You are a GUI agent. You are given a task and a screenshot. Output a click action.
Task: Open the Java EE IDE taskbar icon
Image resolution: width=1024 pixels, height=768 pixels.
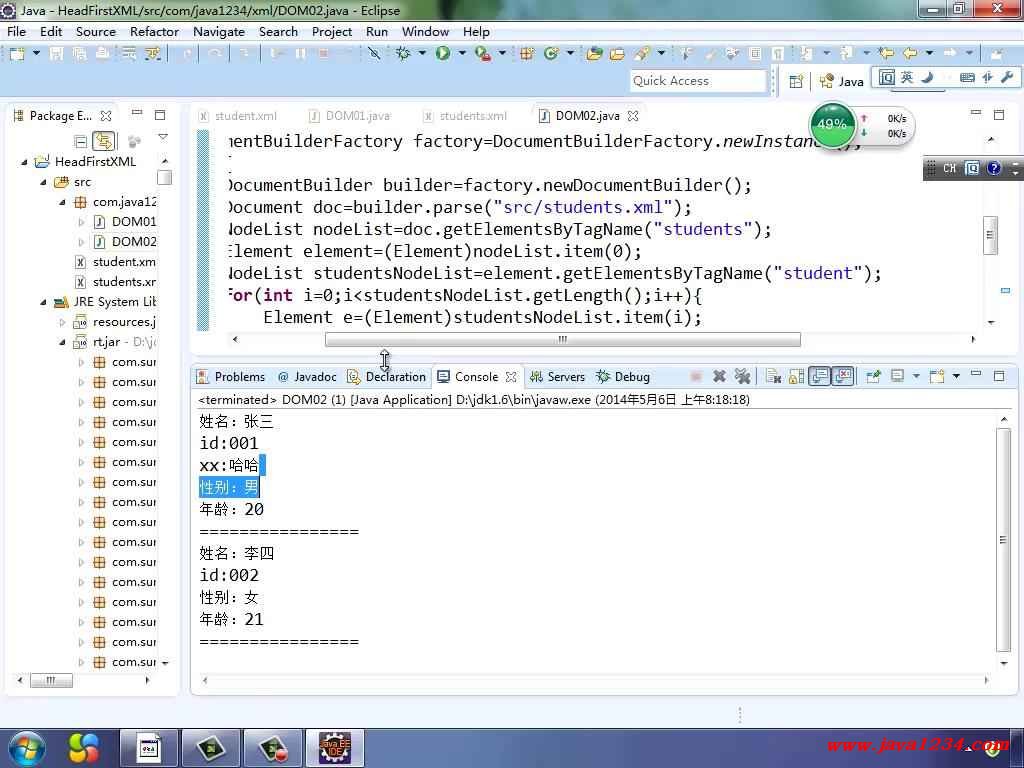[x=335, y=748]
